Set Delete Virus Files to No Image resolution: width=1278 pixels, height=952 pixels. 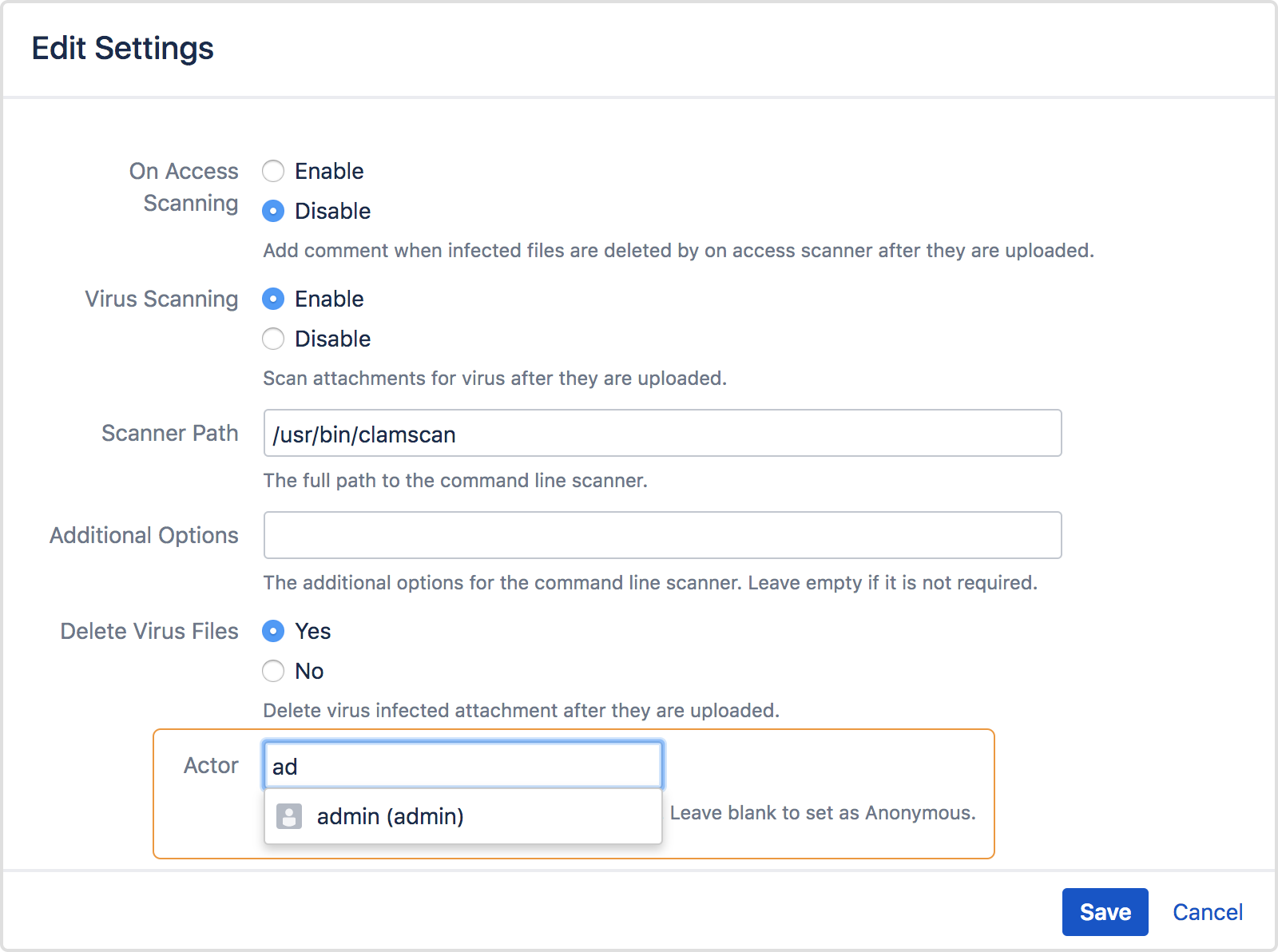coord(273,671)
